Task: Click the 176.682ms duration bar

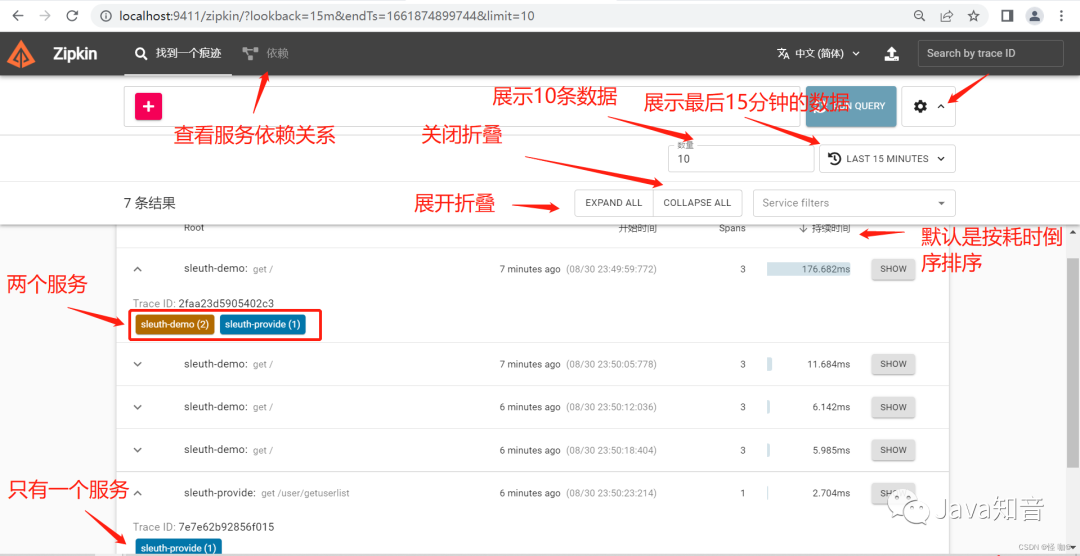Action: [x=809, y=269]
